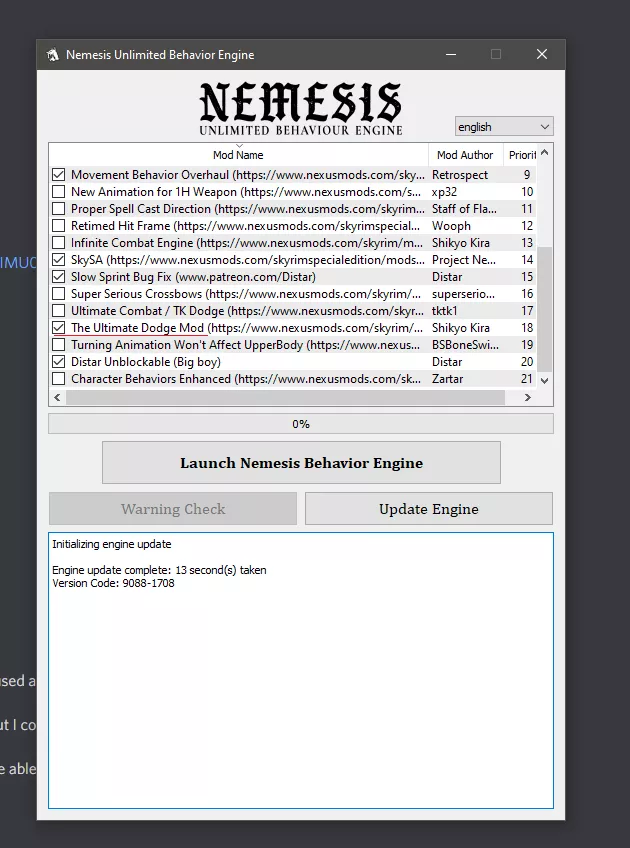Screen dimensions: 630x848
Task: Click the Engine update complete log line
Action: coord(159,570)
